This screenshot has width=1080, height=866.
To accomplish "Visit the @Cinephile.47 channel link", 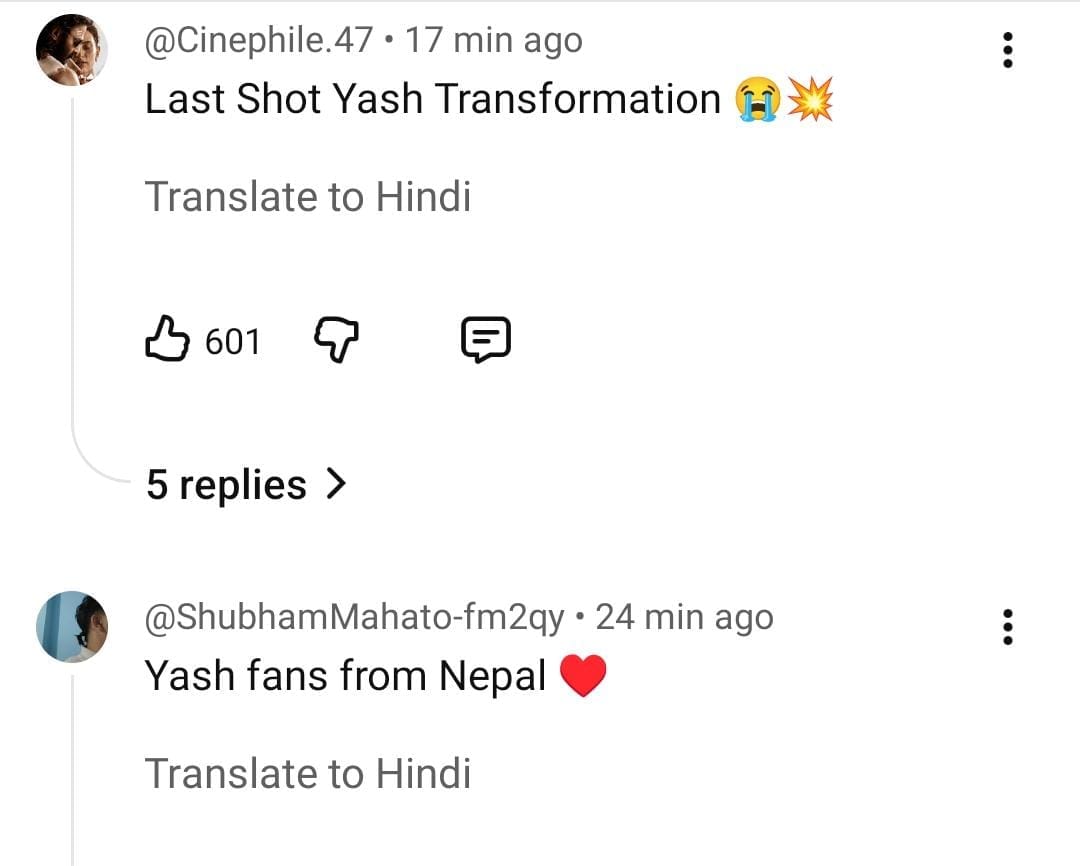I will (x=259, y=41).
